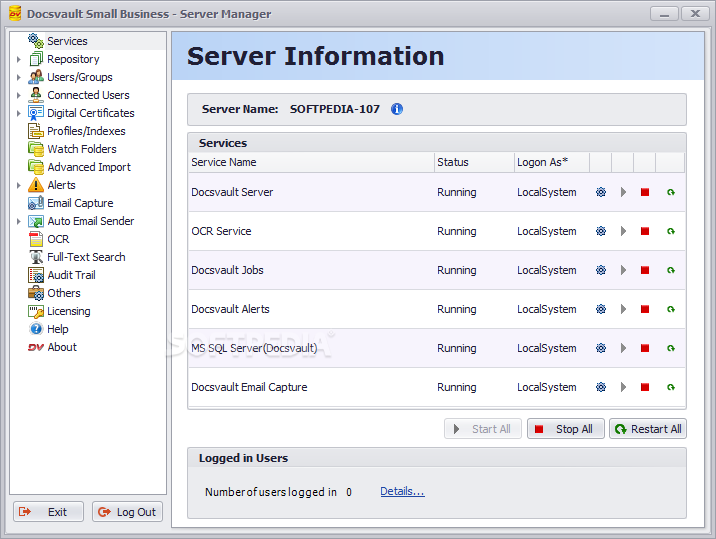Open settings gear for Docsvault Alerts
This screenshot has height=539, width=716.
pyautogui.click(x=601, y=309)
